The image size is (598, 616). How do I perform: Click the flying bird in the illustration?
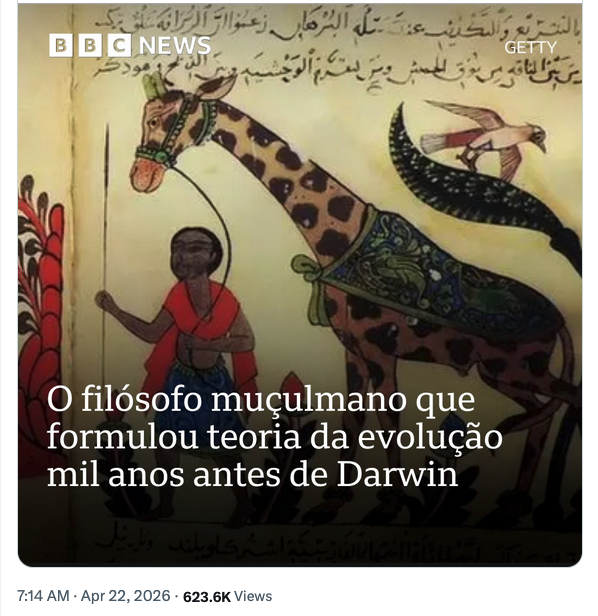(x=484, y=136)
